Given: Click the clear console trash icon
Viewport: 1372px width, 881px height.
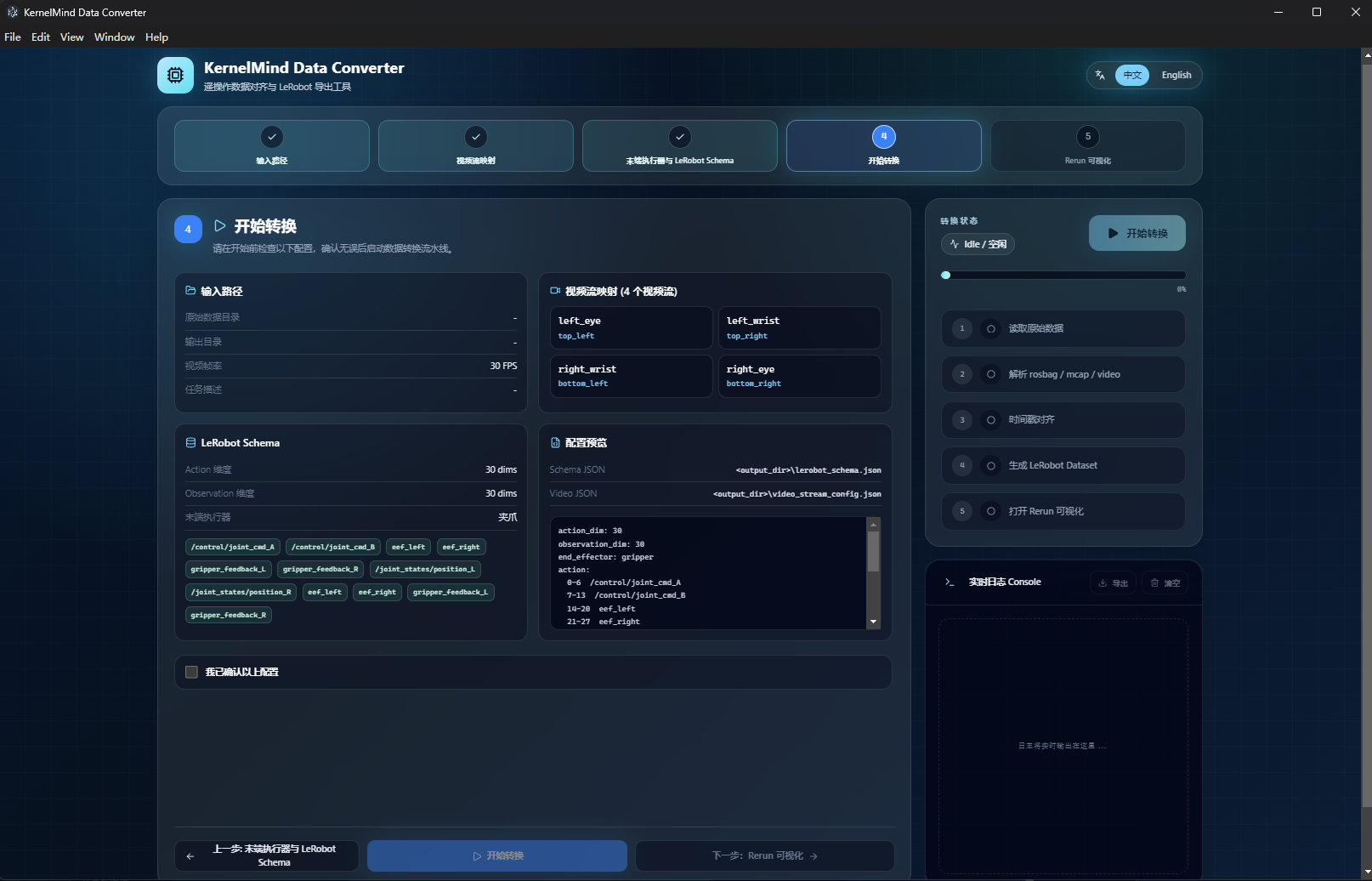Looking at the screenshot, I should [1154, 583].
